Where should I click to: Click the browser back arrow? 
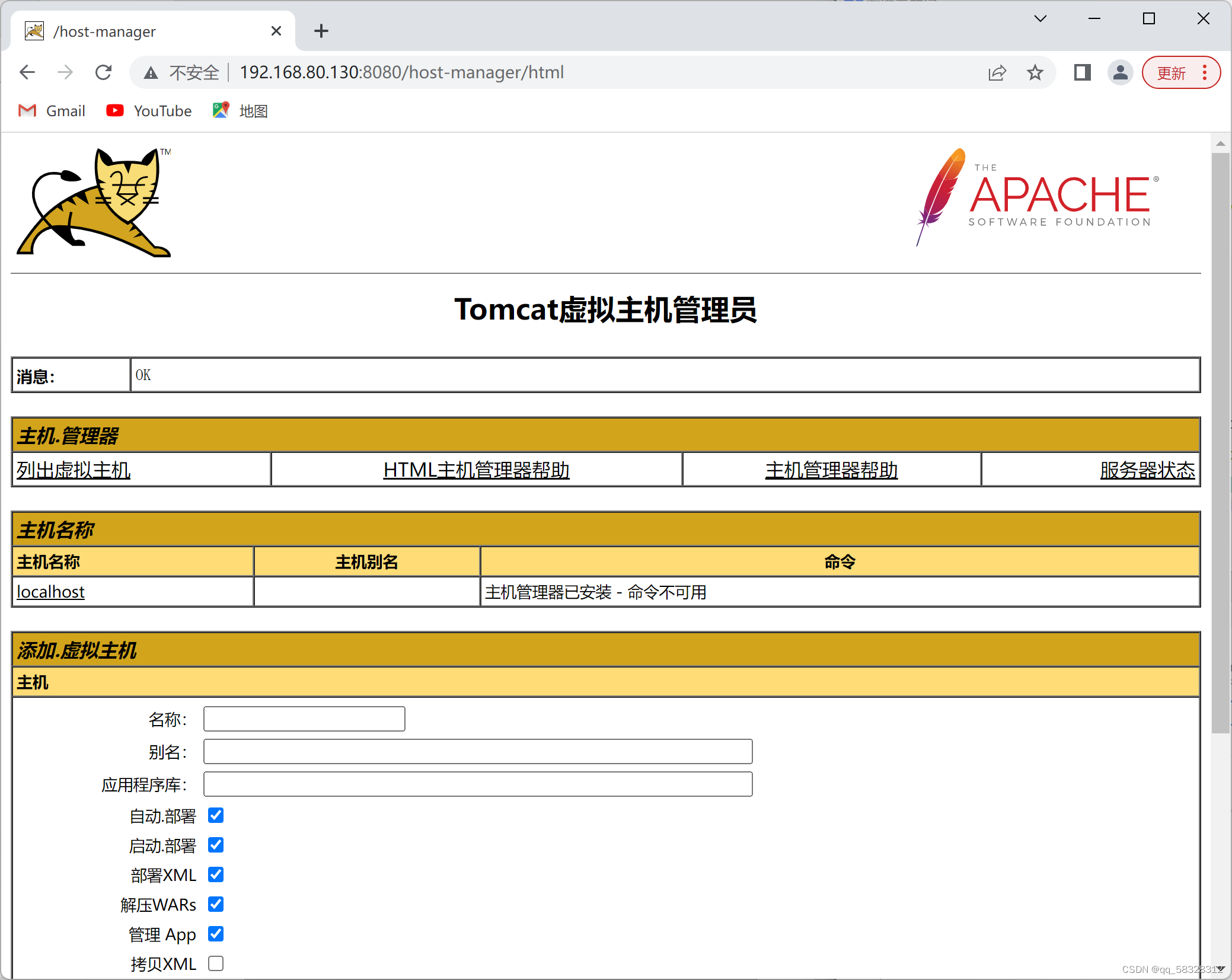(27, 72)
